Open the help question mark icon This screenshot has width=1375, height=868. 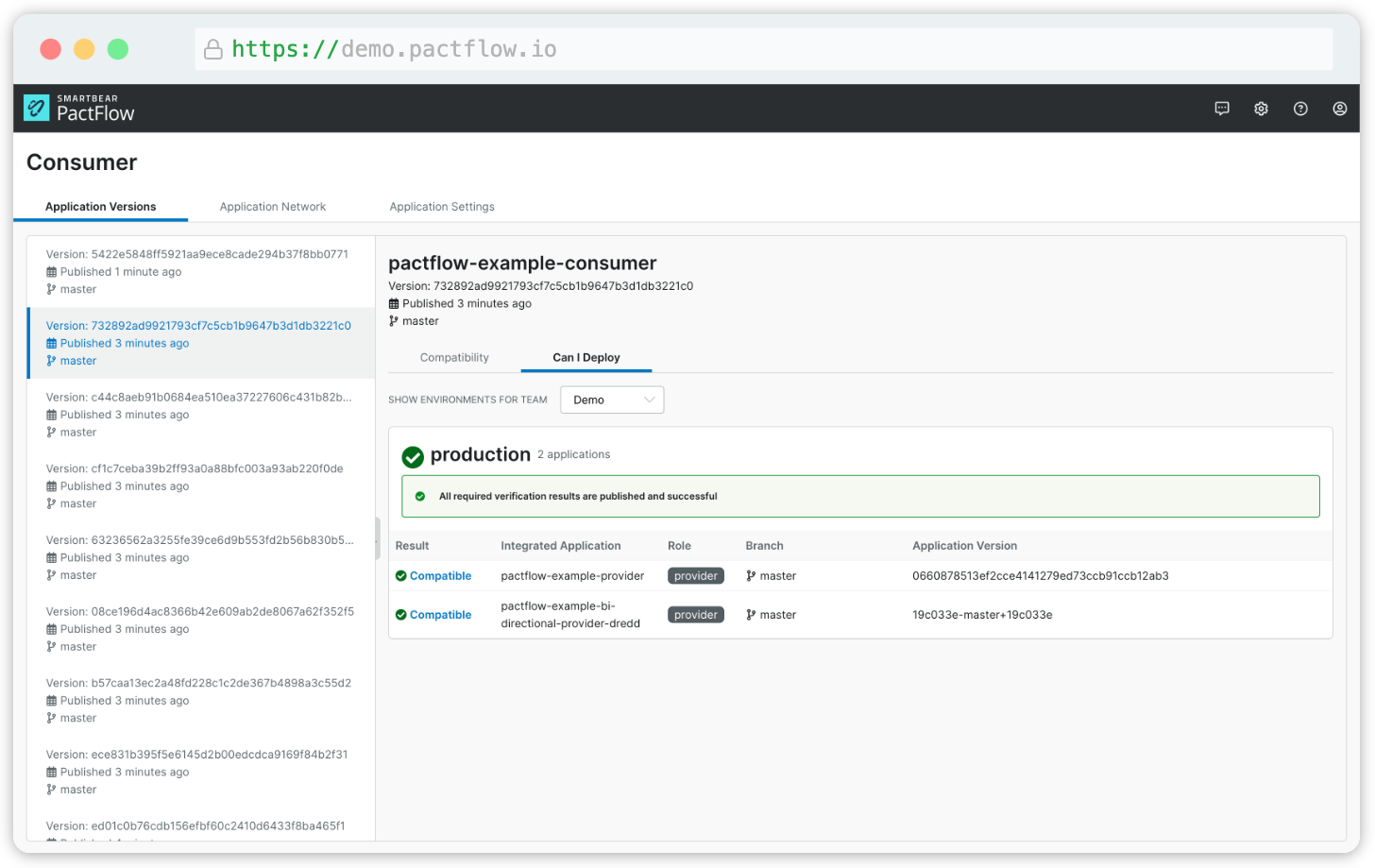1300,109
